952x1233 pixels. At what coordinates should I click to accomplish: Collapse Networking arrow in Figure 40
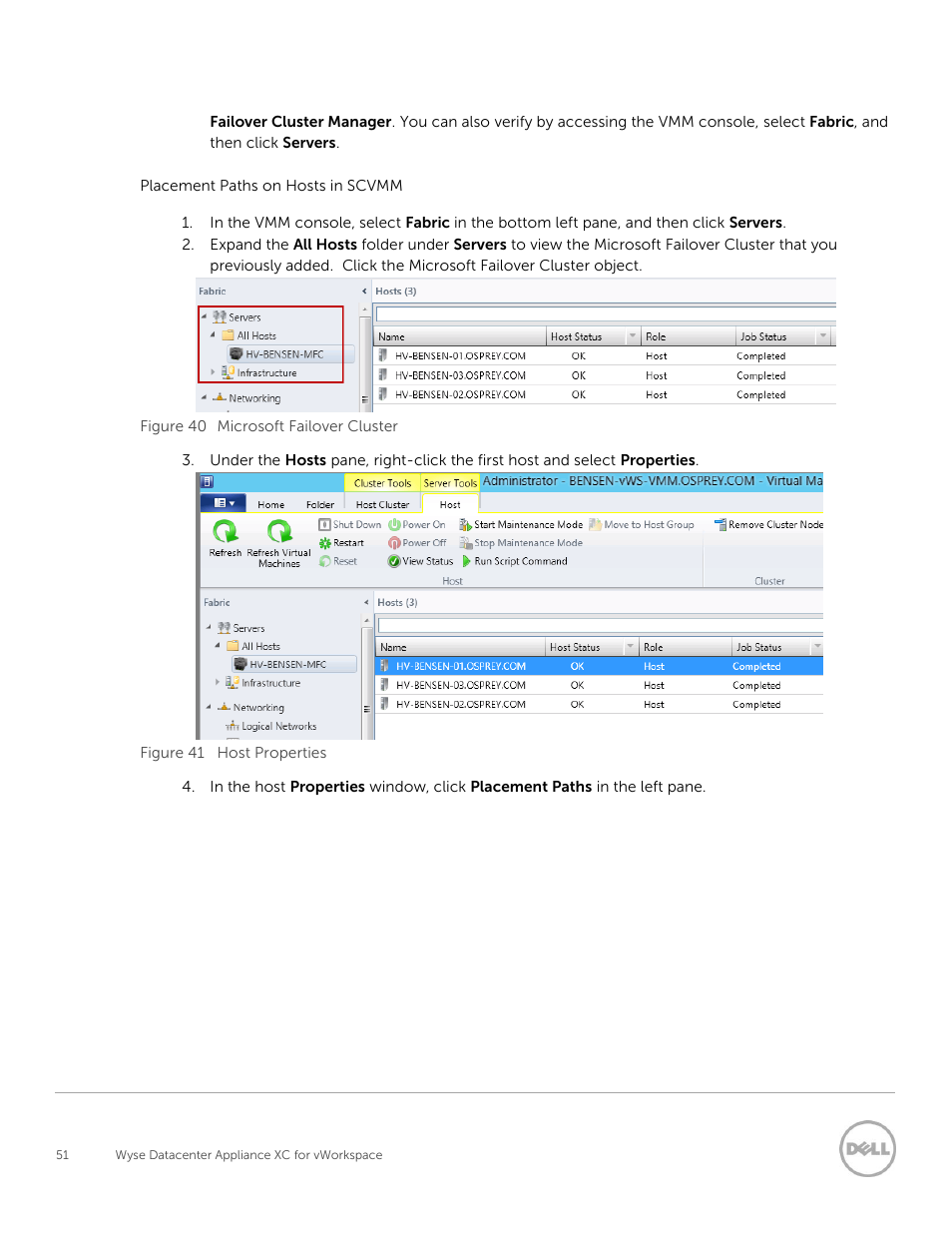tap(205, 397)
